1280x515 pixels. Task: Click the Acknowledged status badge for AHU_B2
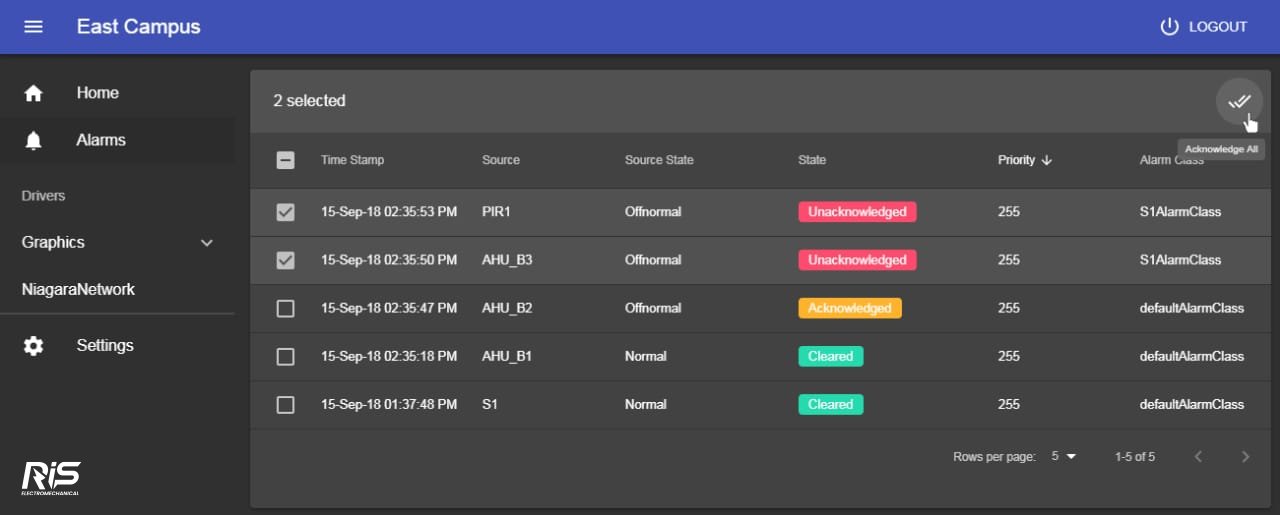tap(849, 308)
